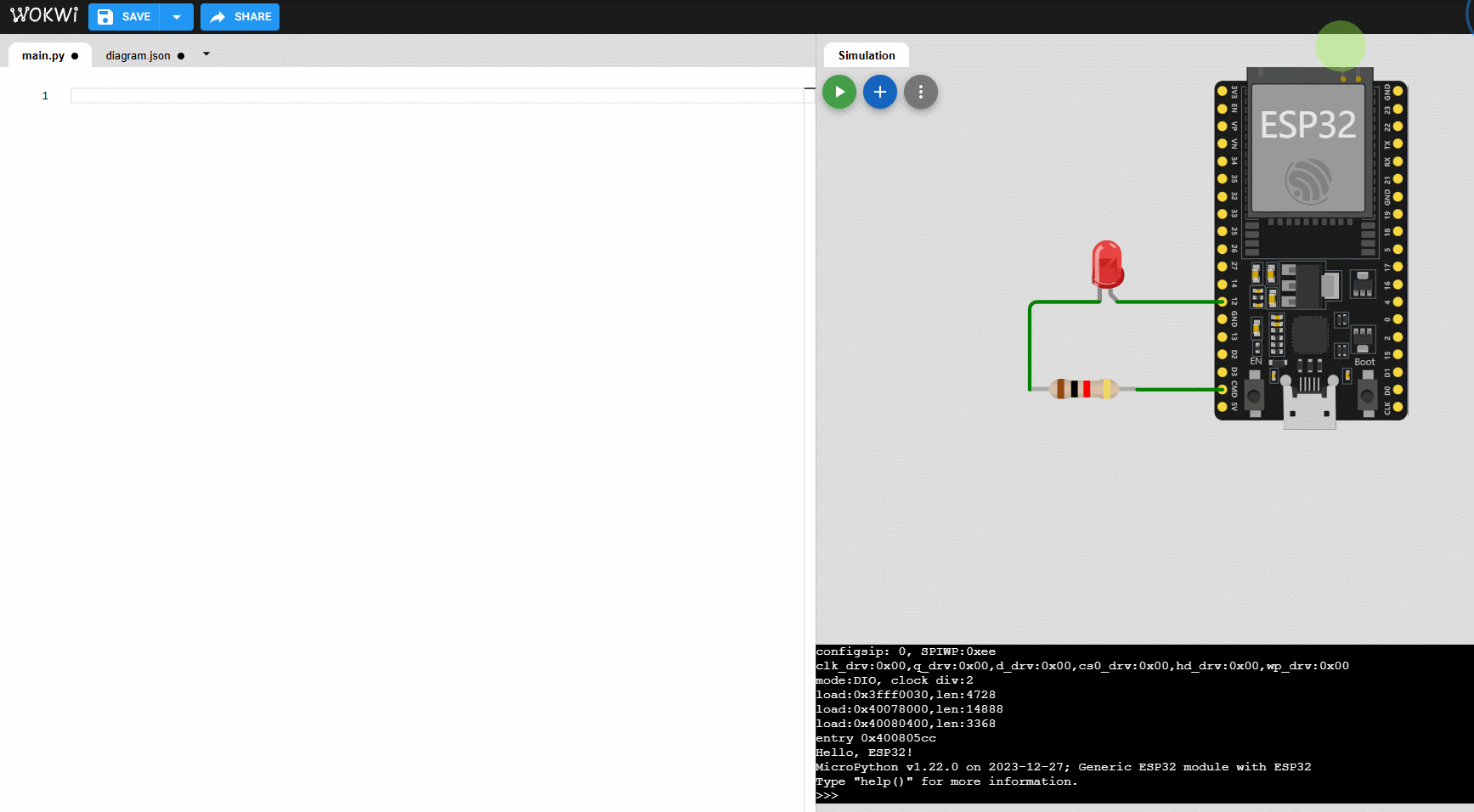The height and width of the screenshot is (812, 1474).
Task: Share the project via SHARE button
Action: point(240,17)
